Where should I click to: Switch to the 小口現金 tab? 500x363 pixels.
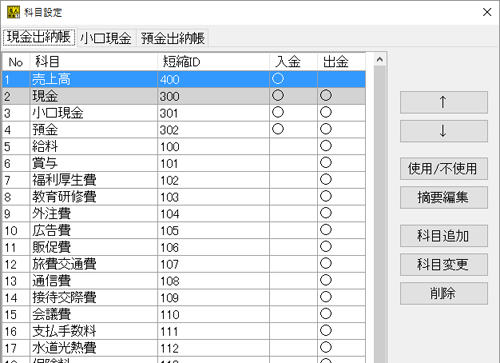pyautogui.click(x=106, y=38)
